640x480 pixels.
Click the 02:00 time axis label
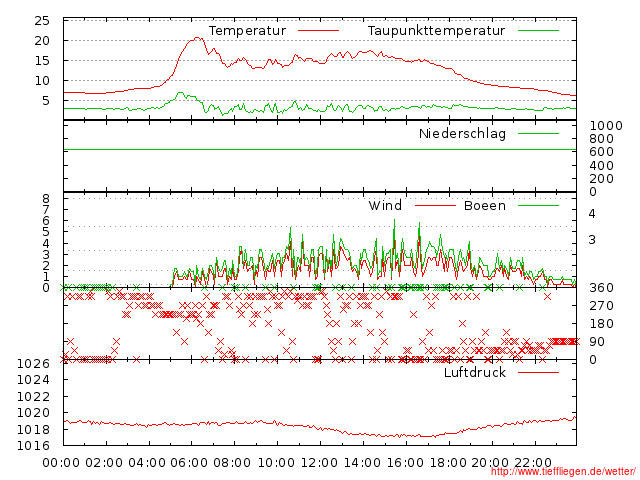pyautogui.click(x=104, y=462)
